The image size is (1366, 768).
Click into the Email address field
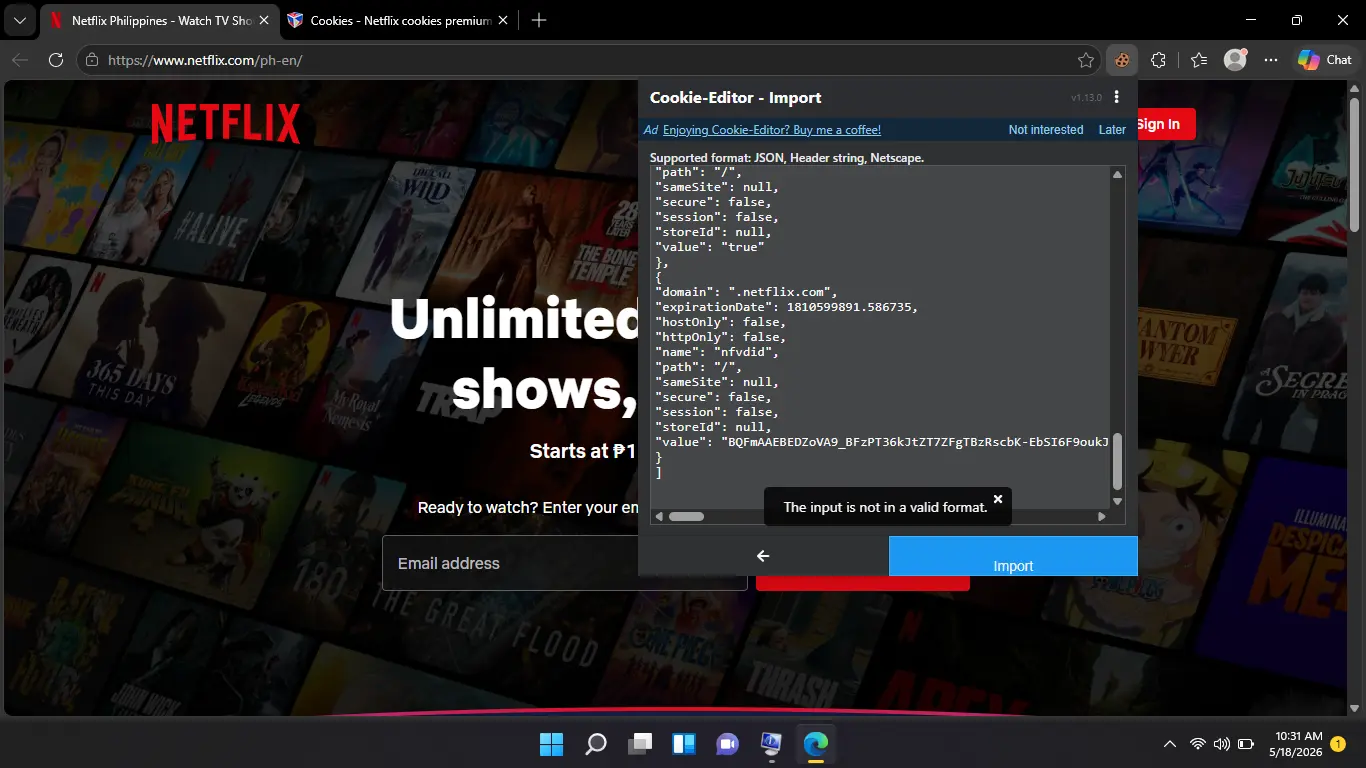(565, 563)
